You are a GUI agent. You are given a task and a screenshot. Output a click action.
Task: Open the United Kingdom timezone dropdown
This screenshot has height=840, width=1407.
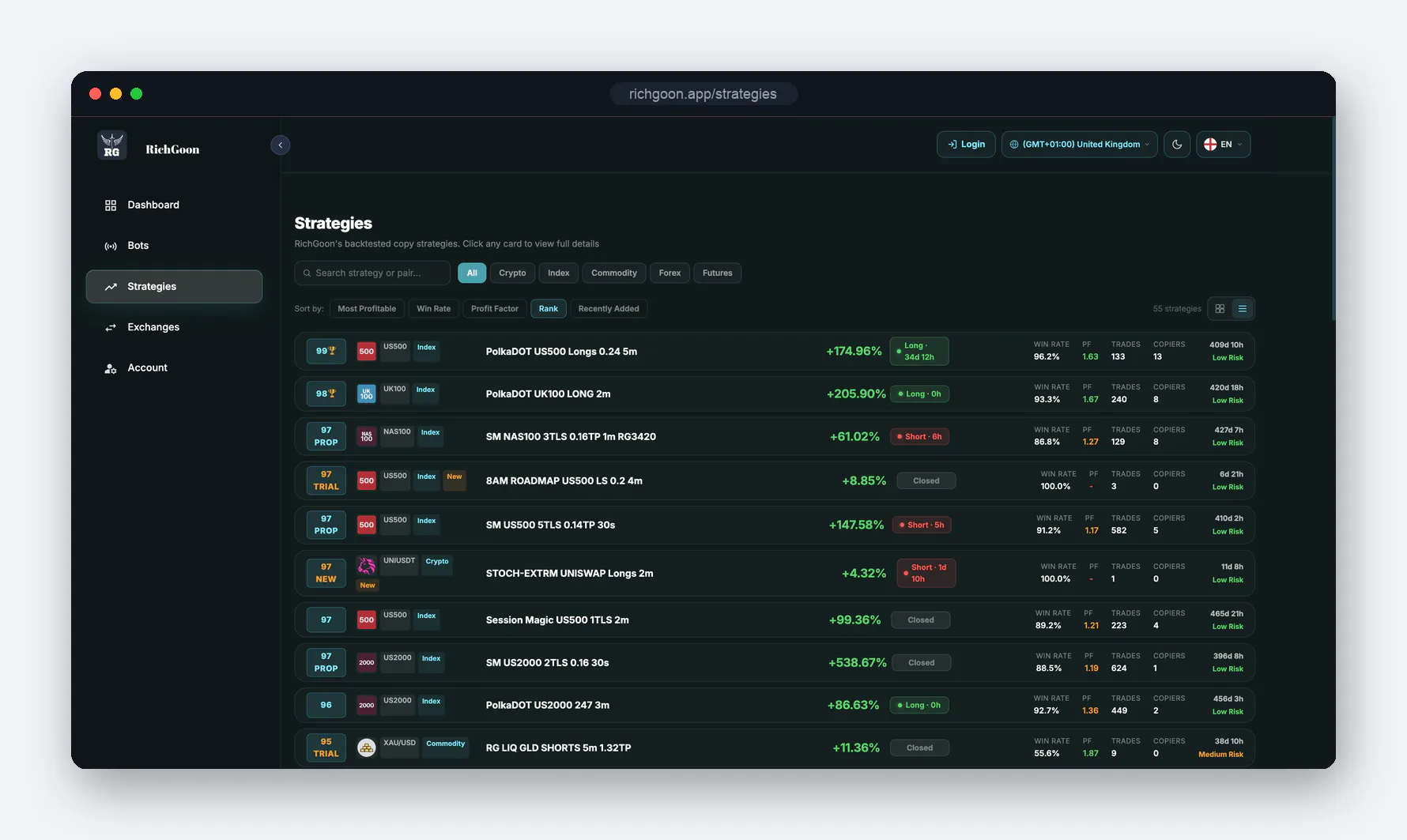pyautogui.click(x=1080, y=145)
